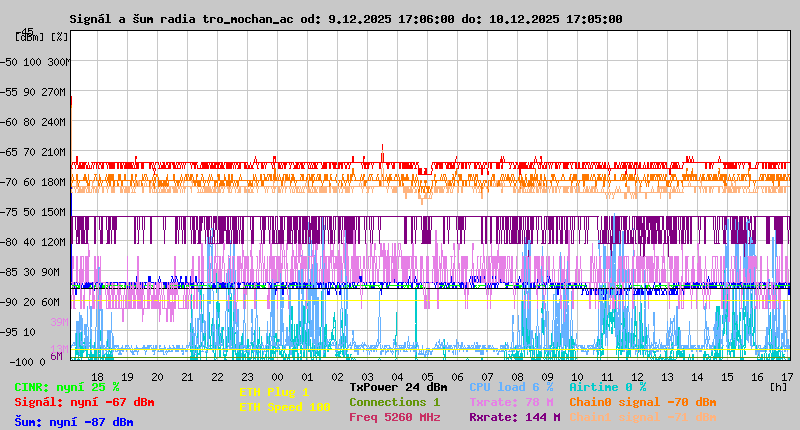Click the Freq 5260 MHz label
The height and width of the screenshot is (430, 800).
[394, 417]
